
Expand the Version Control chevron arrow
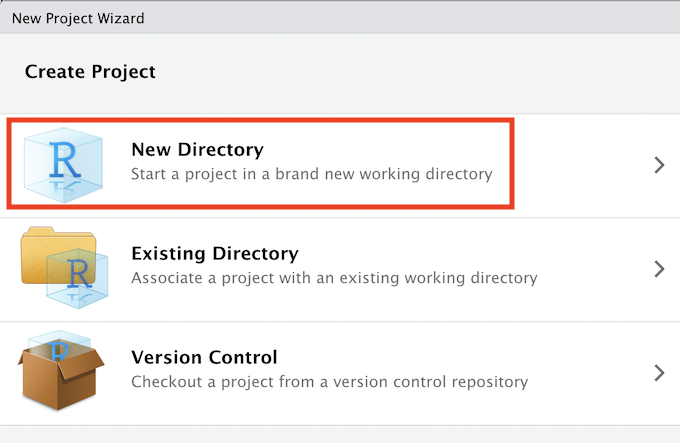[658, 372]
